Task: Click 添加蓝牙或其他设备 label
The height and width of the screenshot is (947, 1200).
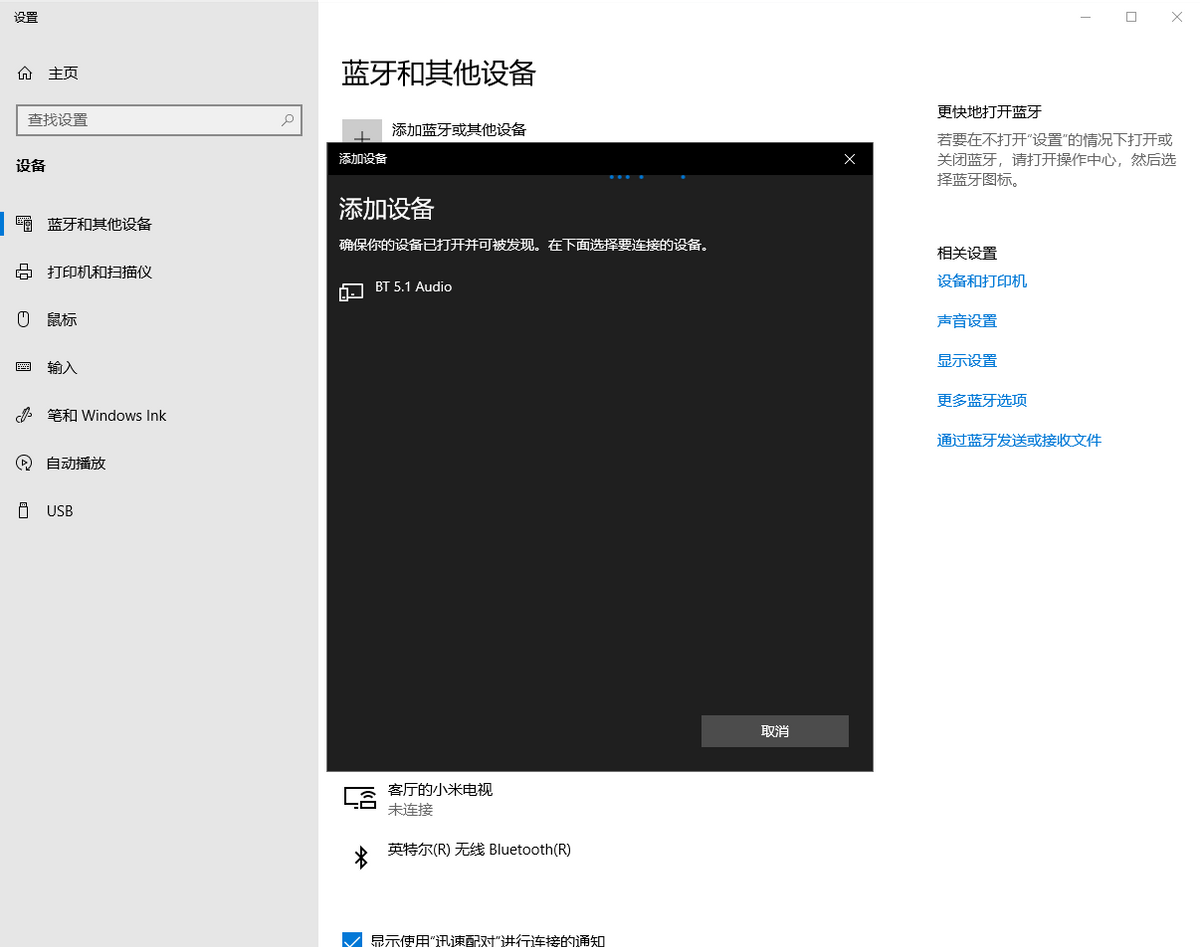Action: pyautogui.click(x=459, y=130)
